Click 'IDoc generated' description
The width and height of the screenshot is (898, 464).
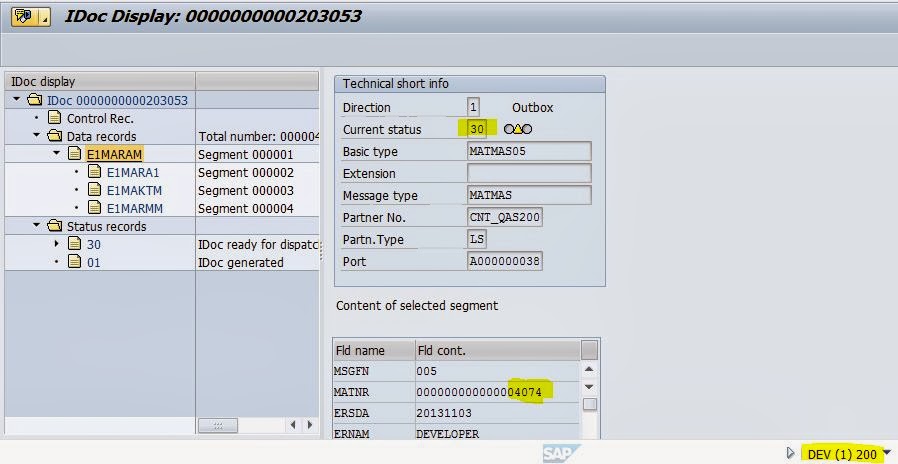pos(241,262)
